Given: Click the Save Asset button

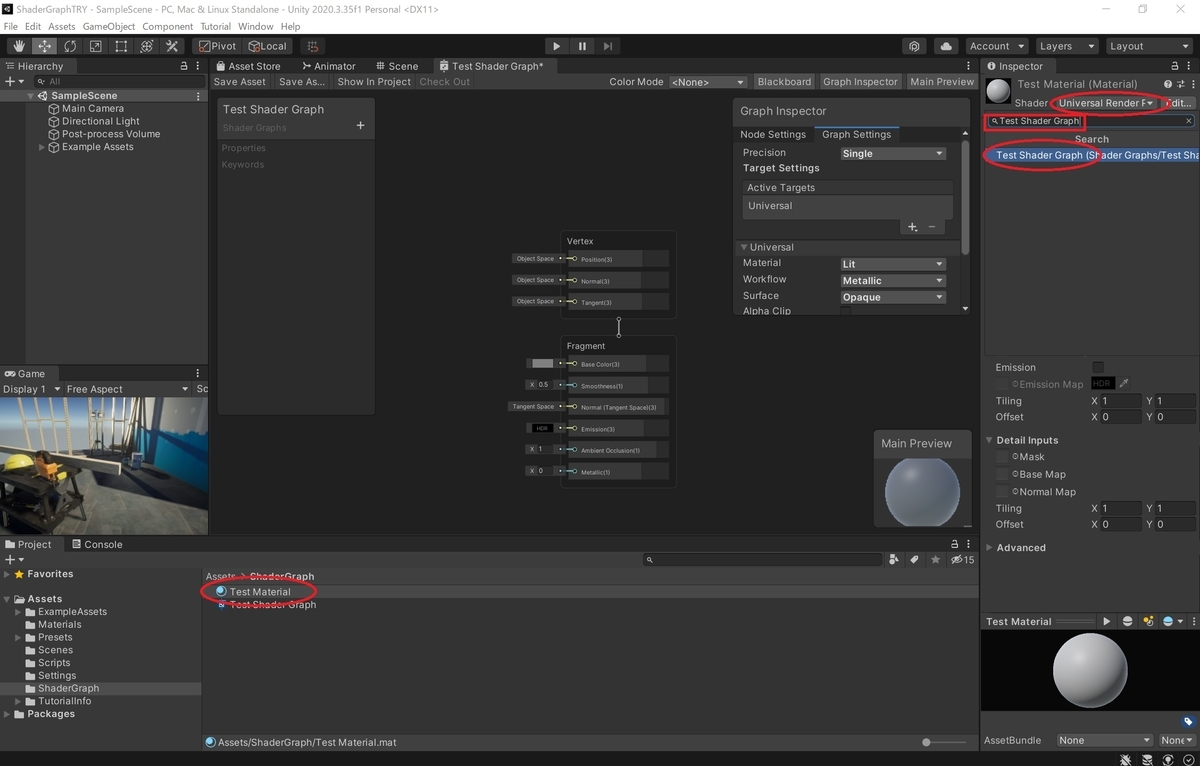Looking at the screenshot, I should (x=240, y=82).
